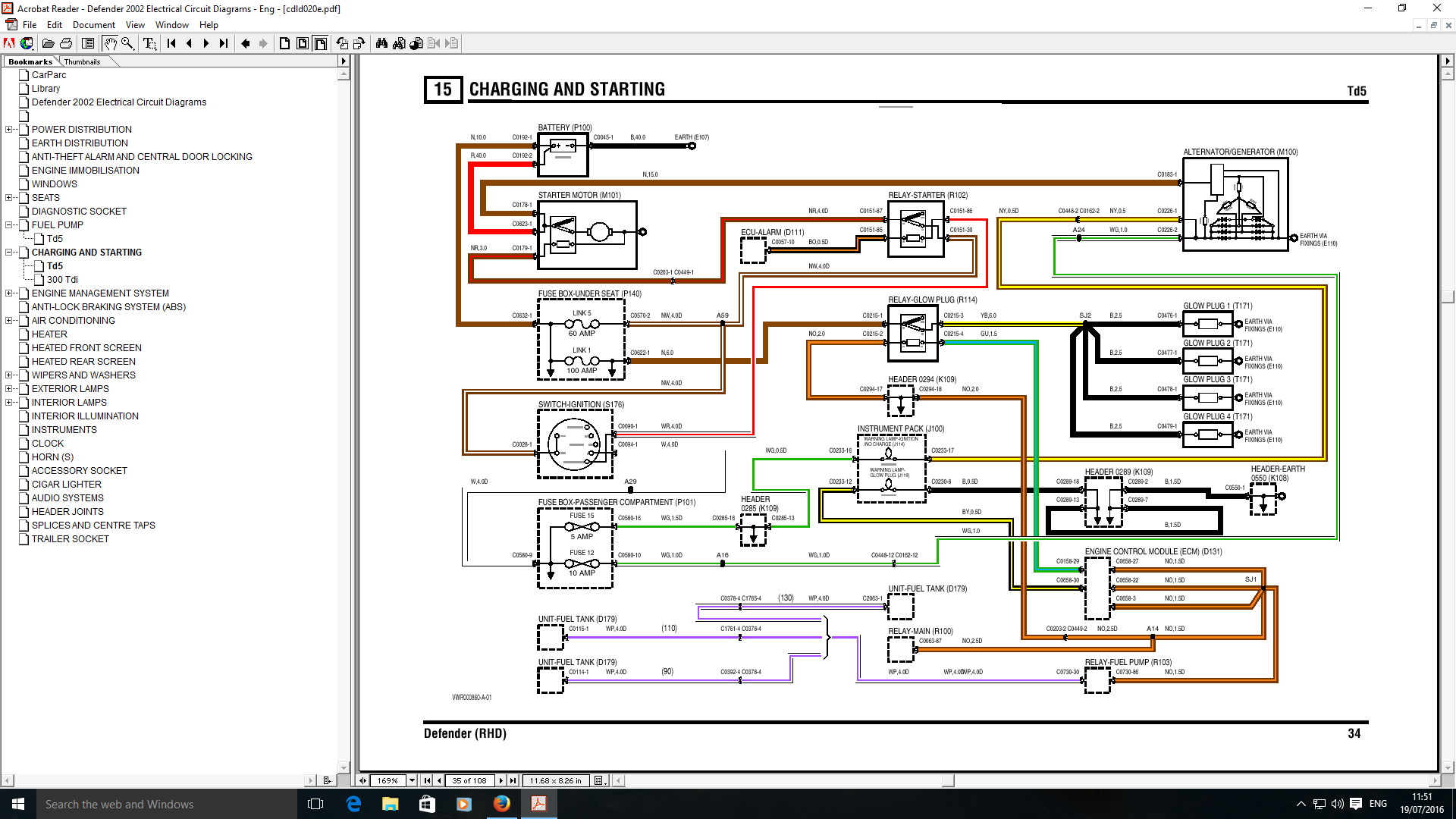1456x819 pixels.
Task: Select the Hand tool
Action: (110, 43)
